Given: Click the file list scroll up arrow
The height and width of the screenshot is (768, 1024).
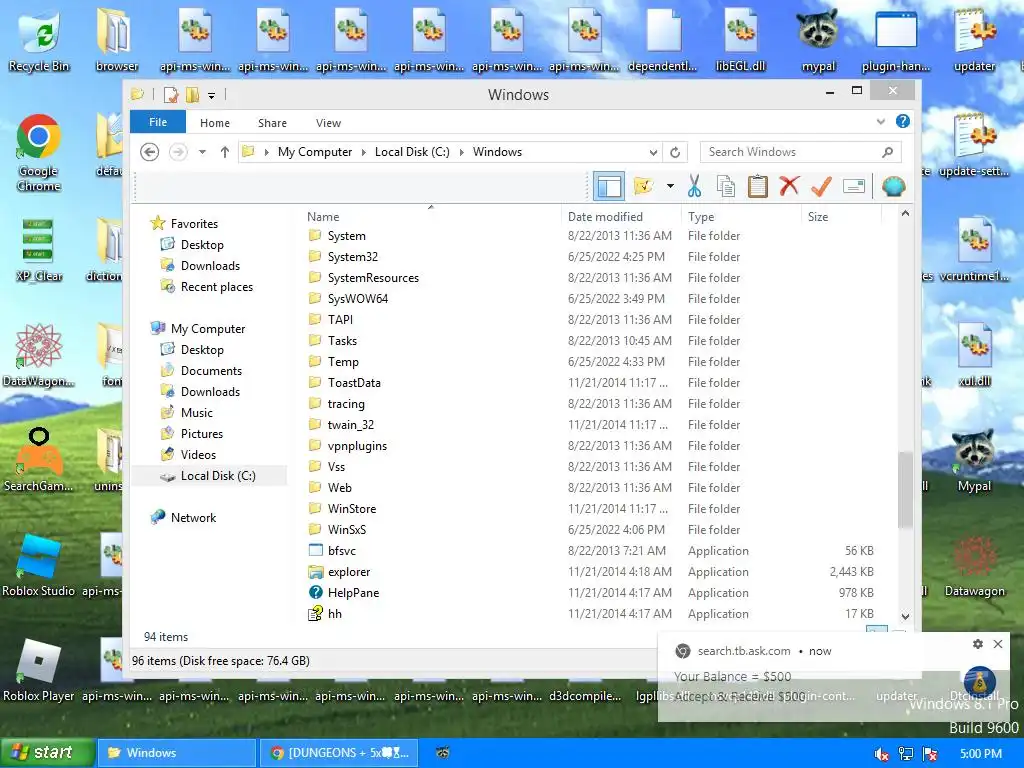Looking at the screenshot, I should coord(905,214).
